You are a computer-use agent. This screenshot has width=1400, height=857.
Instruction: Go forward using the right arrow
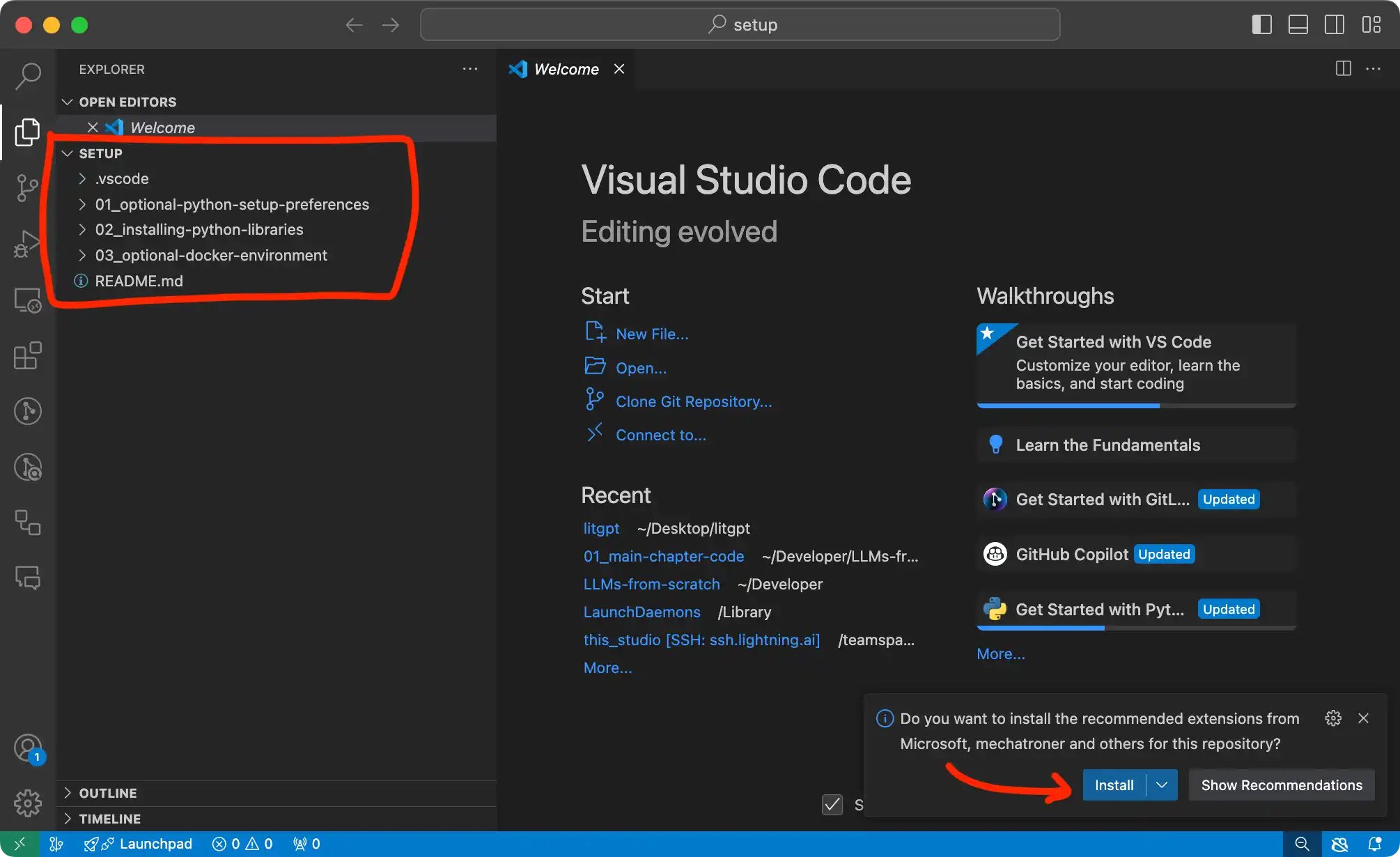391,25
